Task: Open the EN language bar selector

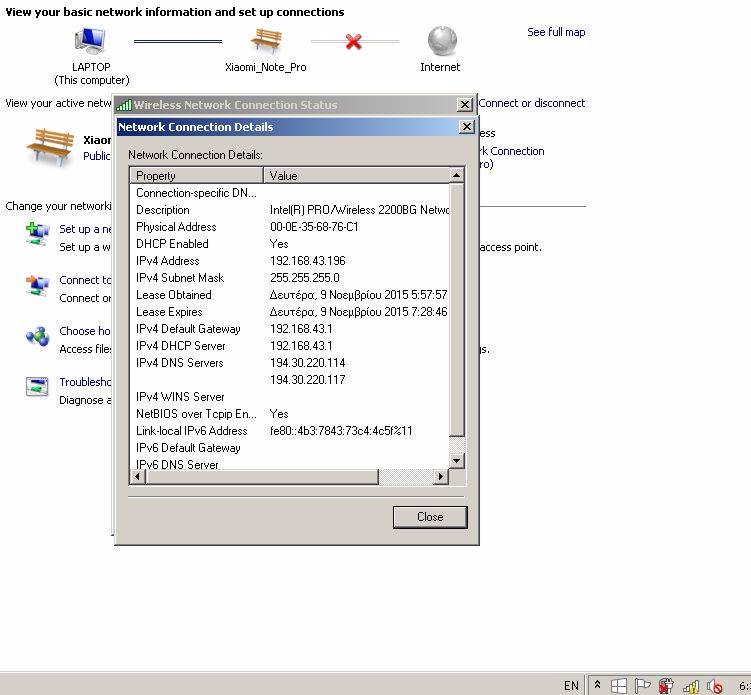Action: tap(571, 686)
